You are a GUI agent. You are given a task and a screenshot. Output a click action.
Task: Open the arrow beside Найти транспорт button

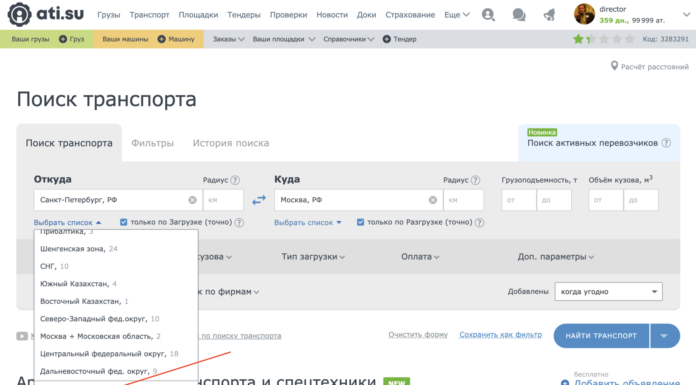(x=664, y=336)
